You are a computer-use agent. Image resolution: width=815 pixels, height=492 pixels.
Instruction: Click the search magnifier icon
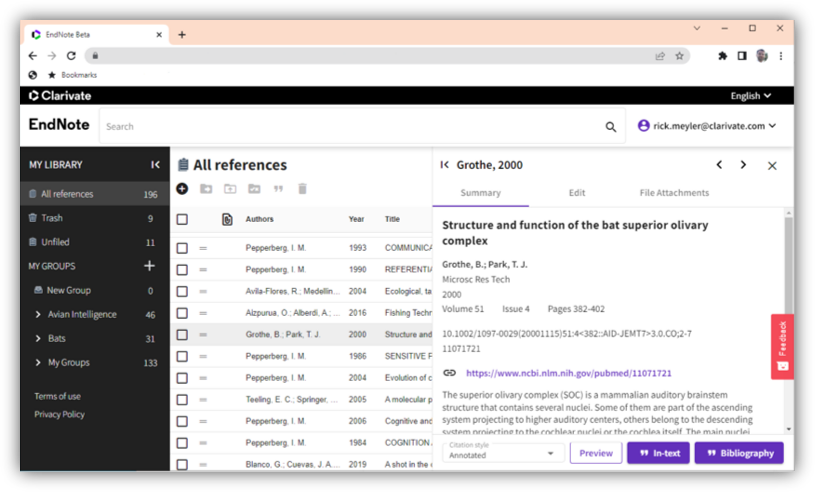[611, 127]
